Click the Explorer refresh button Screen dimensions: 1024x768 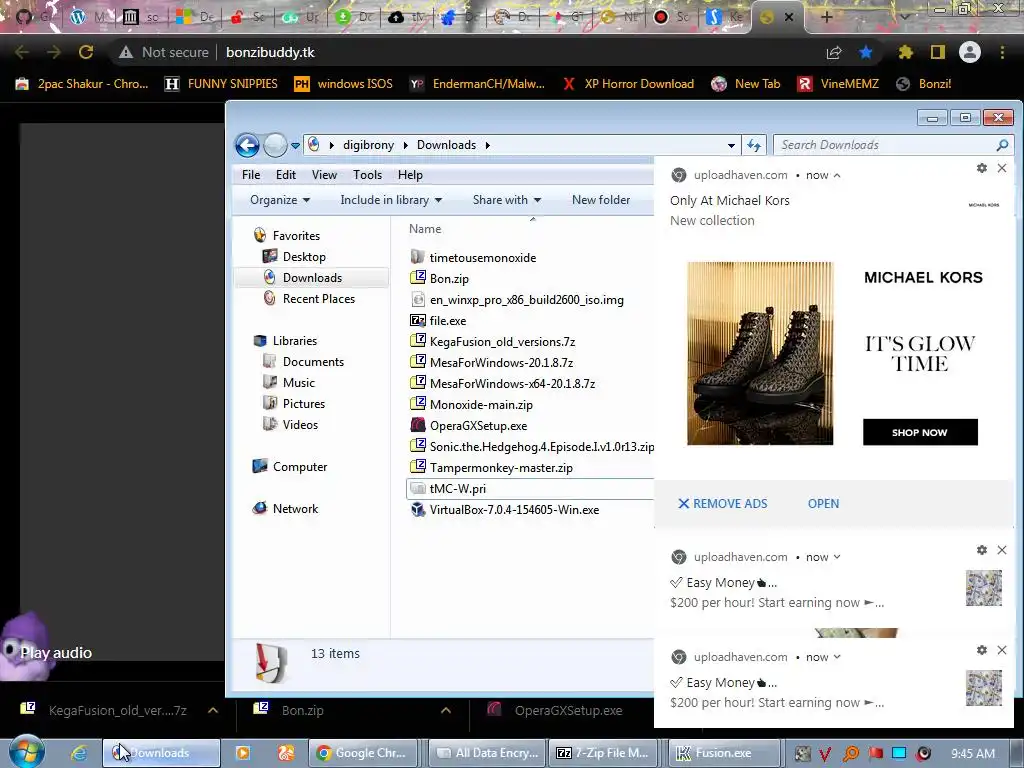tap(754, 146)
